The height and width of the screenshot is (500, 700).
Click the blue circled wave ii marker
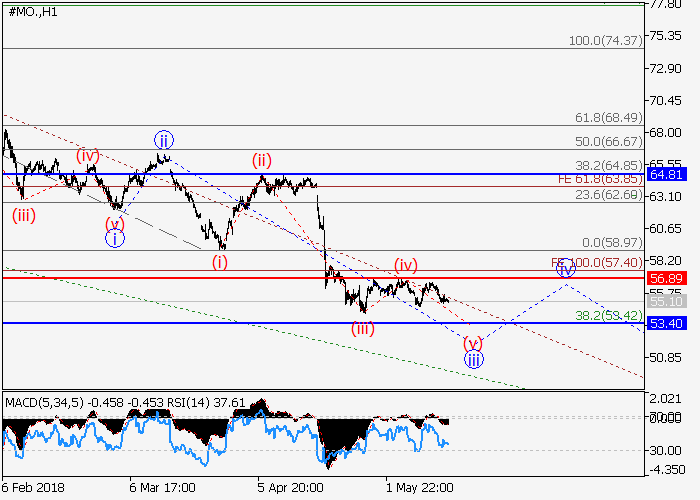(164, 139)
